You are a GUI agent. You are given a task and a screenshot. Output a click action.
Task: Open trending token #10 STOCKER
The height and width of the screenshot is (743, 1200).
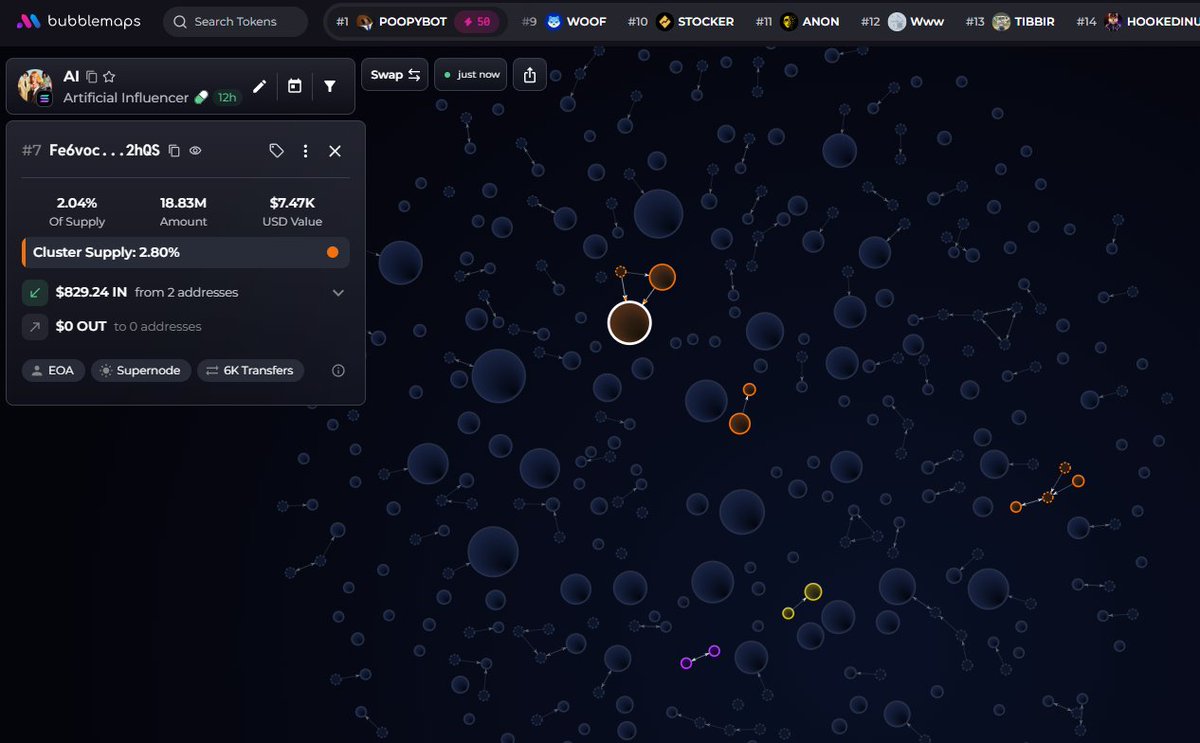(x=681, y=21)
